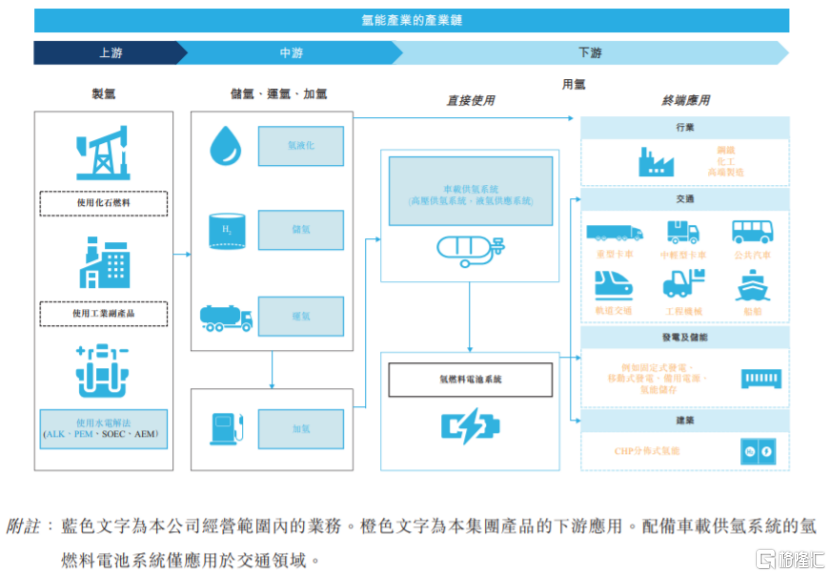Click the 使用工業副產品 dashed label
Screen dimensions: 831x576
[103, 314]
